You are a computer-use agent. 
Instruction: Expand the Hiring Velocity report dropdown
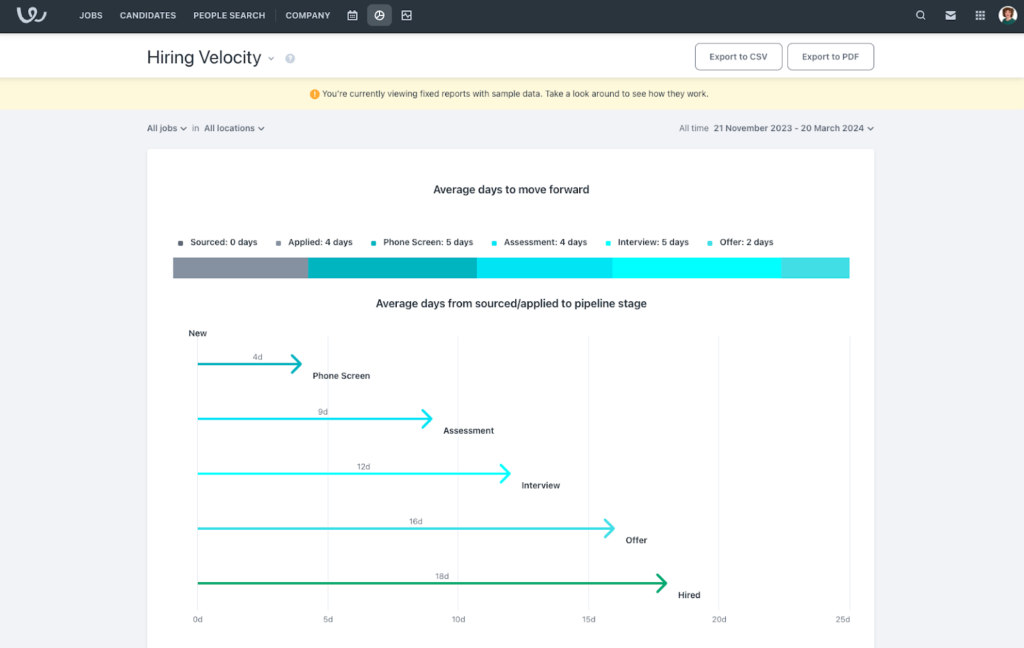point(271,59)
